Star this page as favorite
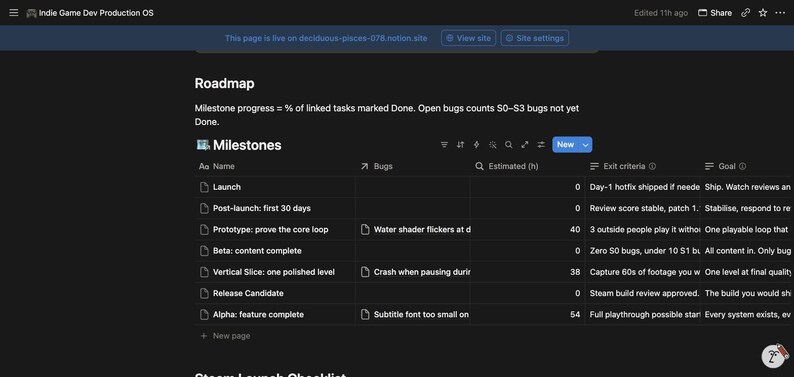This screenshot has width=794, height=377. [x=763, y=13]
